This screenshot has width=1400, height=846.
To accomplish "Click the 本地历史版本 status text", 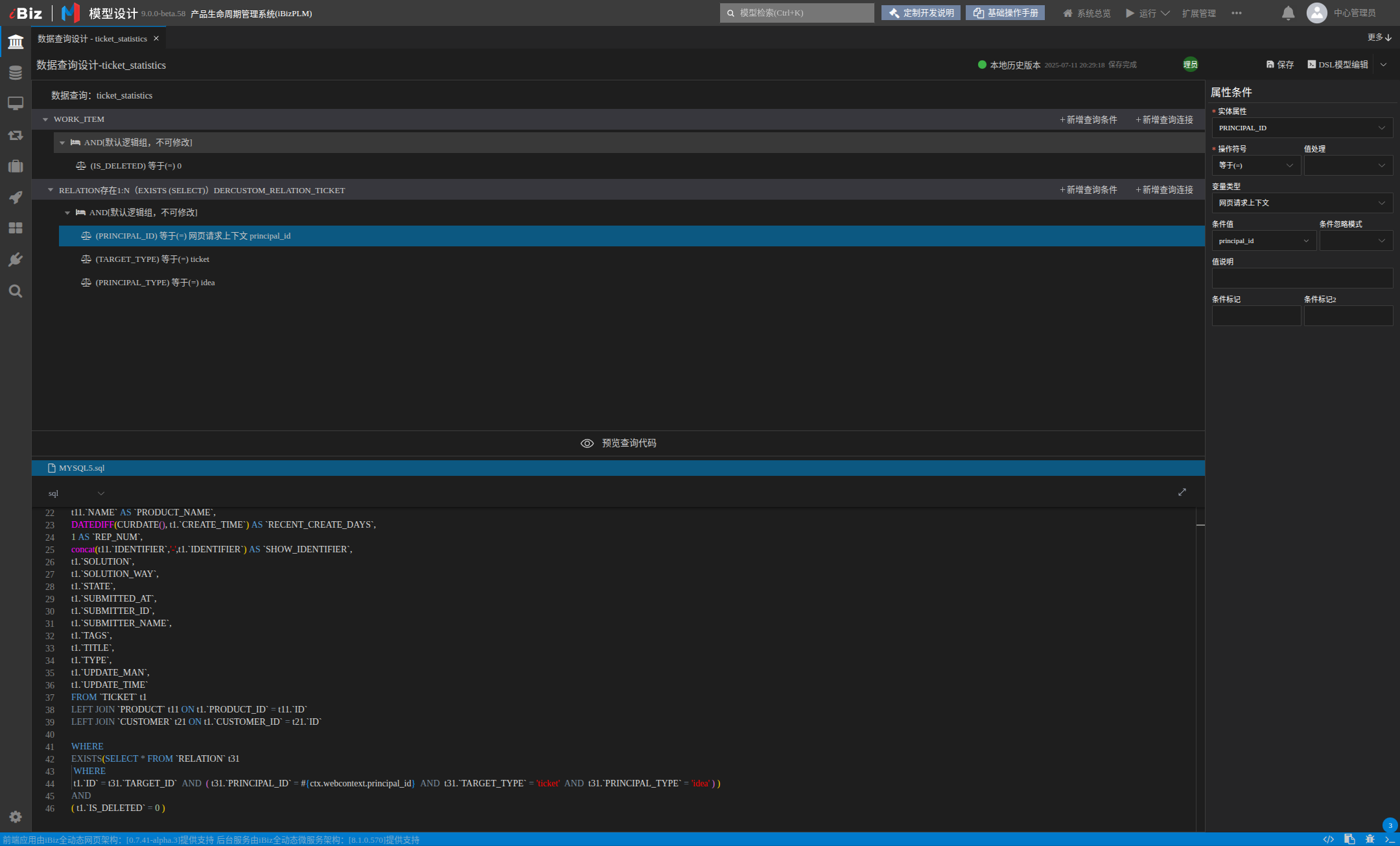I will 1015,65.
